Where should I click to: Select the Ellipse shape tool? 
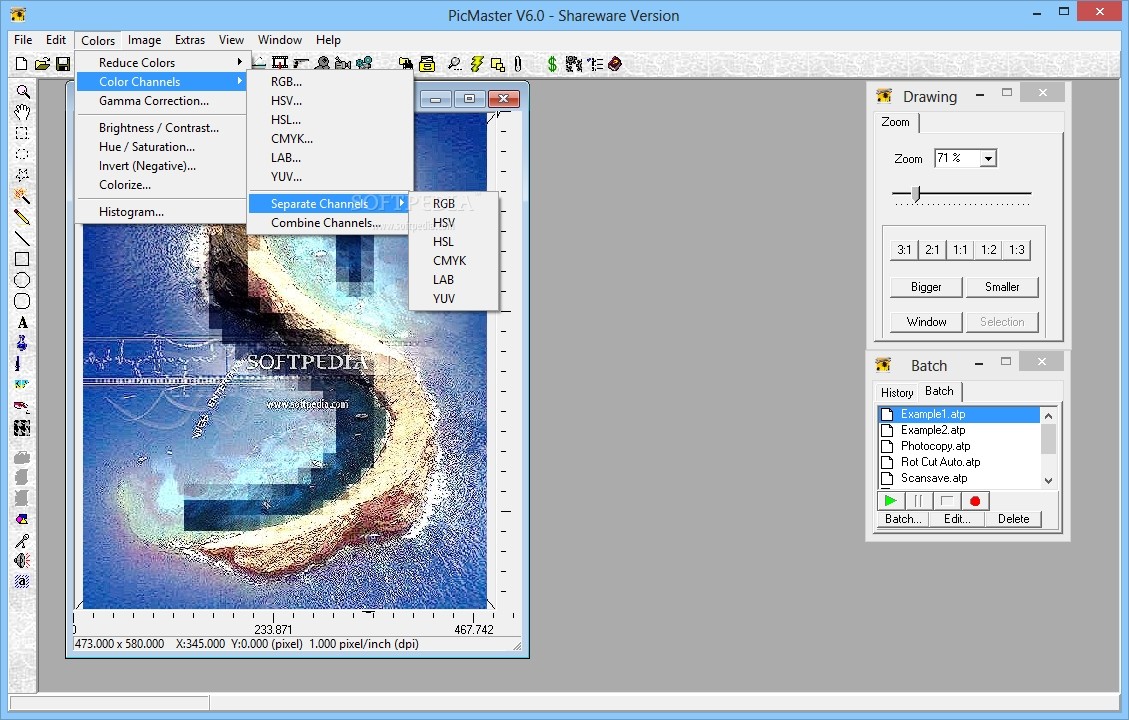point(22,280)
